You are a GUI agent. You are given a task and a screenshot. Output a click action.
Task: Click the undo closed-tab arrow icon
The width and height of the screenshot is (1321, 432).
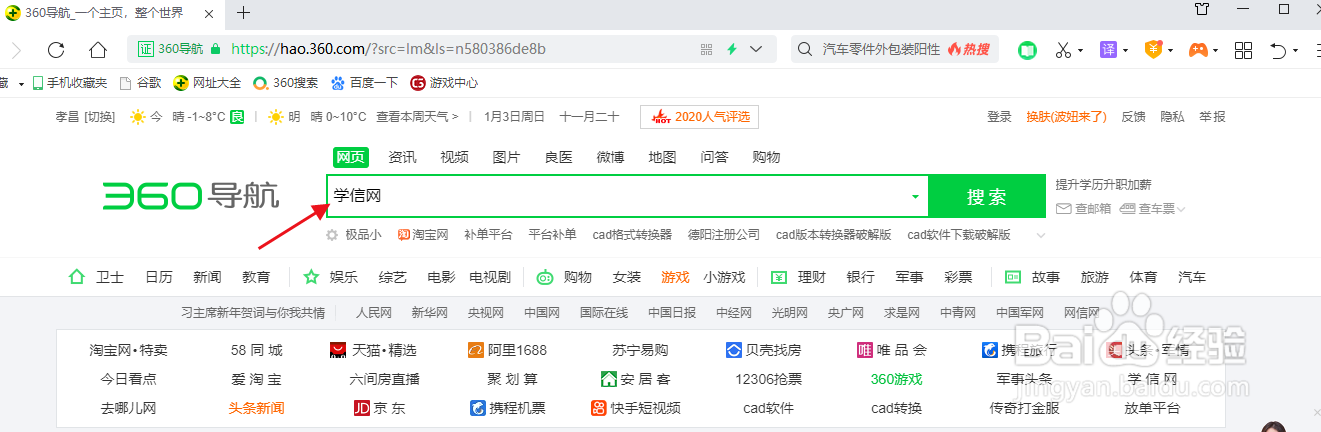(x=1278, y=49)
